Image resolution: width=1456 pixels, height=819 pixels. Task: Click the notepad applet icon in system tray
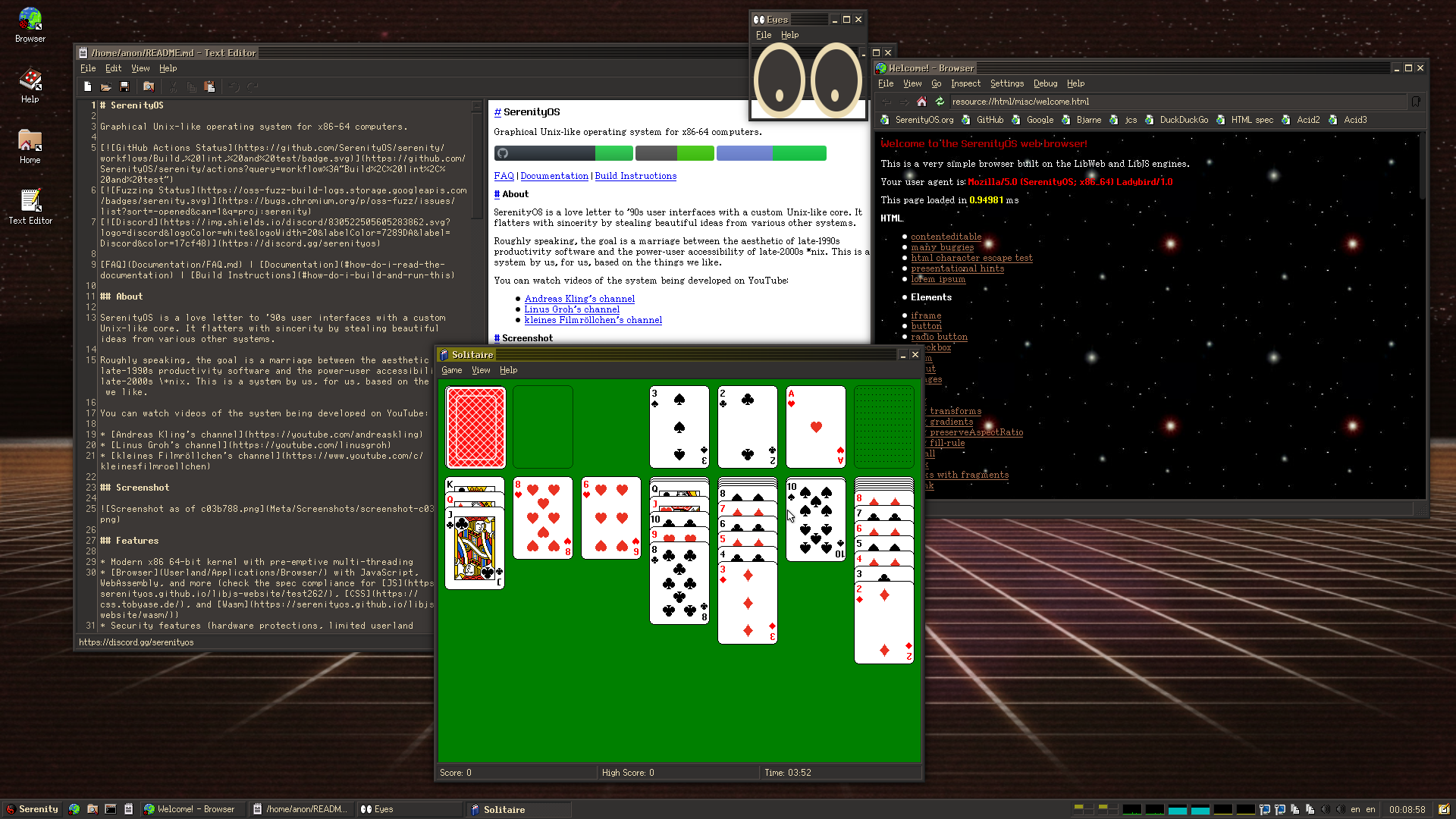pyautogui.click(x=1444, y=809)
